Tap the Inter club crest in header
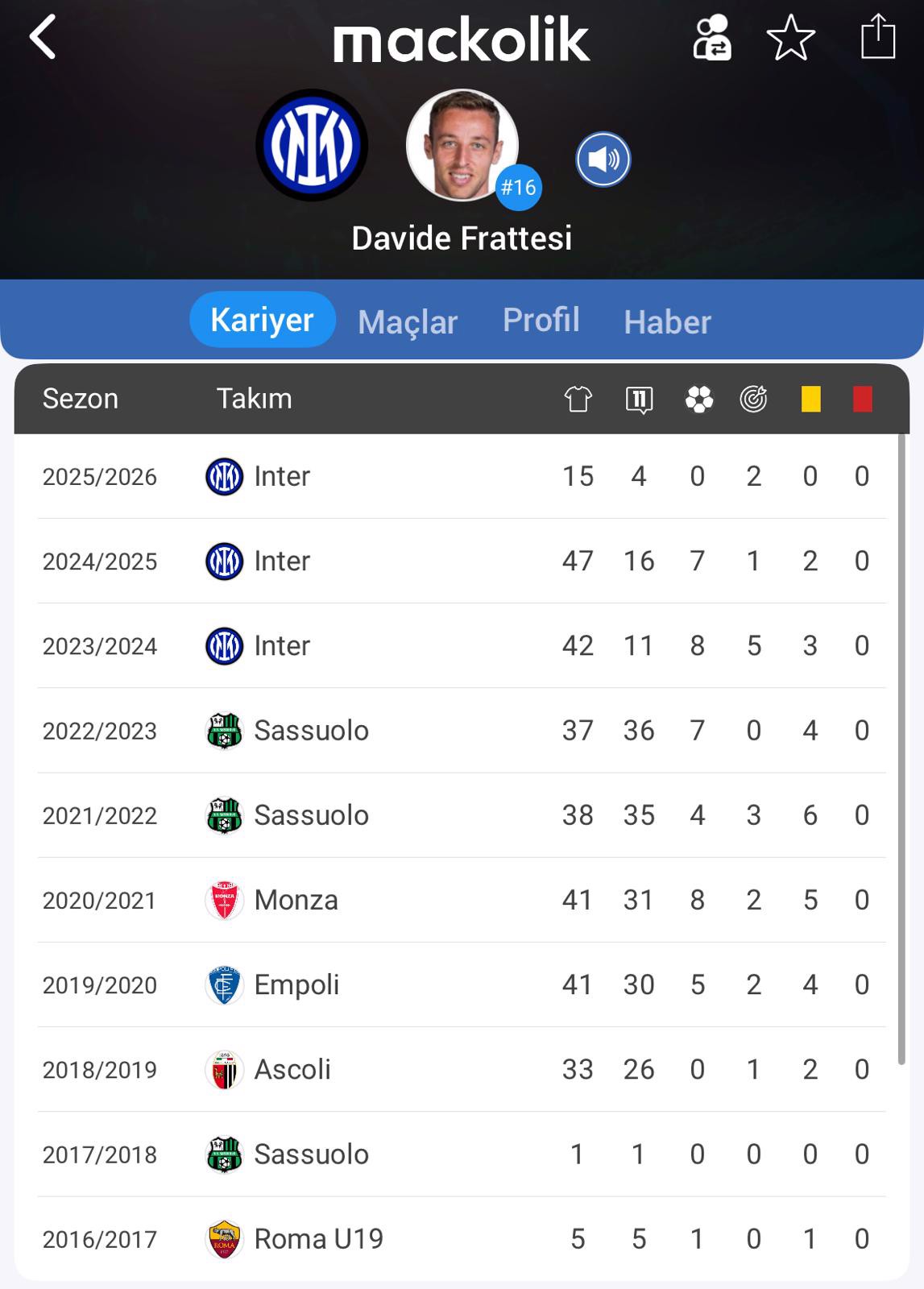924x1289 pixels. (312, 145)
